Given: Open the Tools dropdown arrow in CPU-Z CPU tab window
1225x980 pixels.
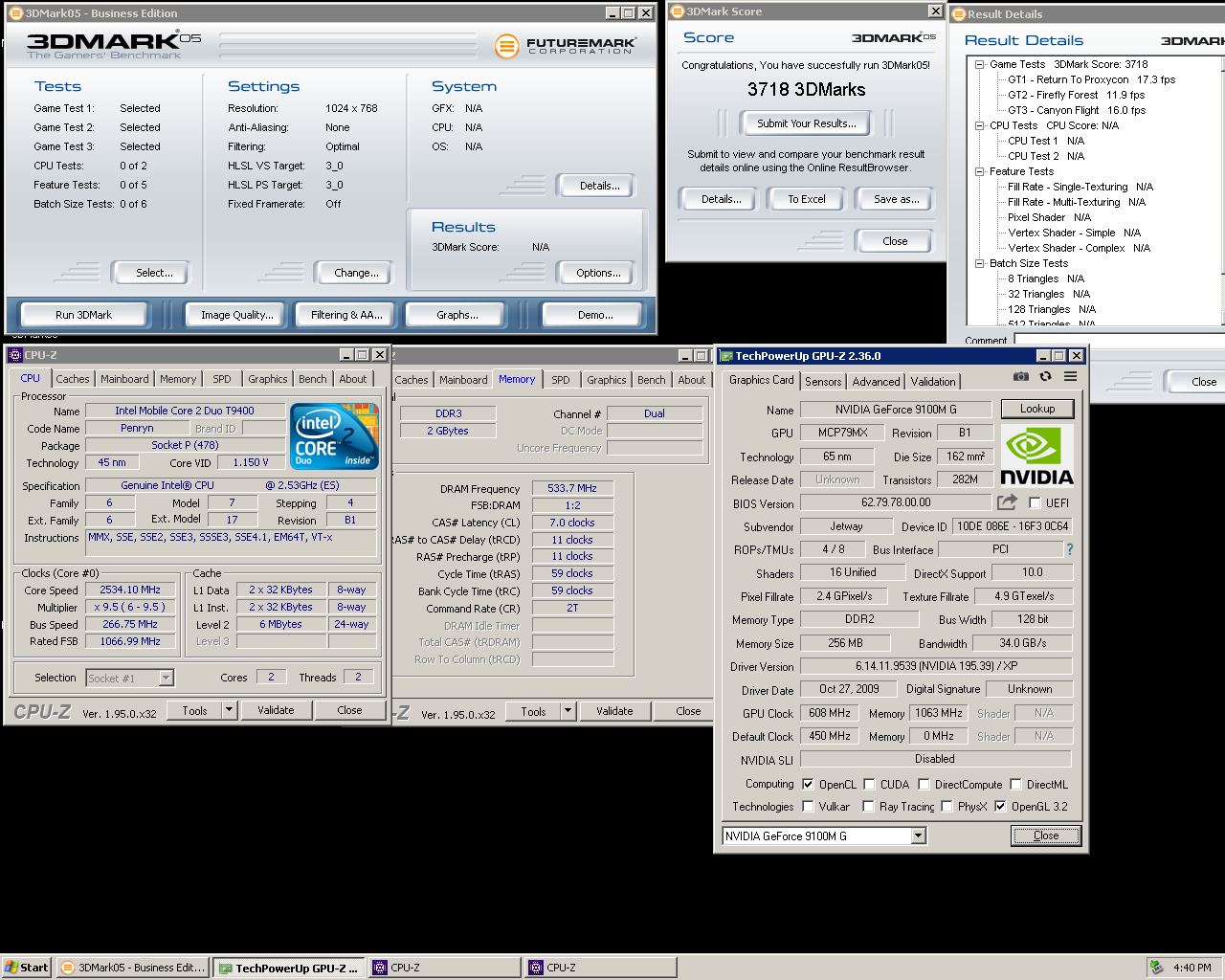Looking at the screenshot, I should 229,710.
